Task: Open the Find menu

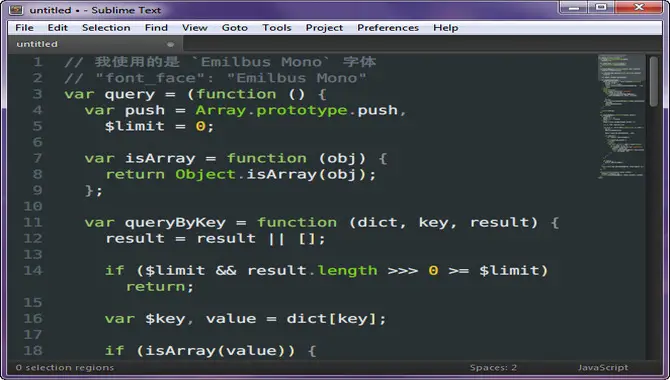Action: click(156, 27)
